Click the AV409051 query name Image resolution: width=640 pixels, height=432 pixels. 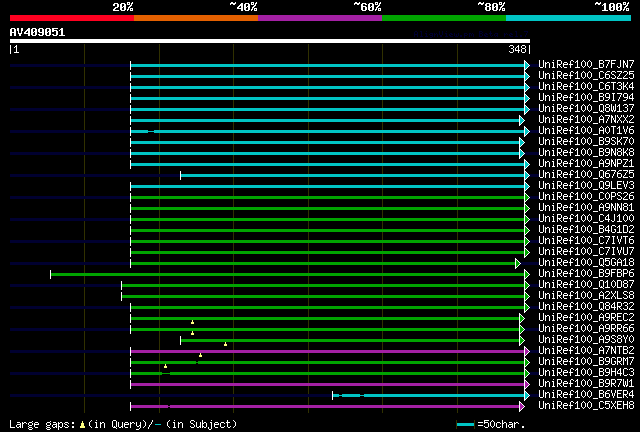[37, 32]
